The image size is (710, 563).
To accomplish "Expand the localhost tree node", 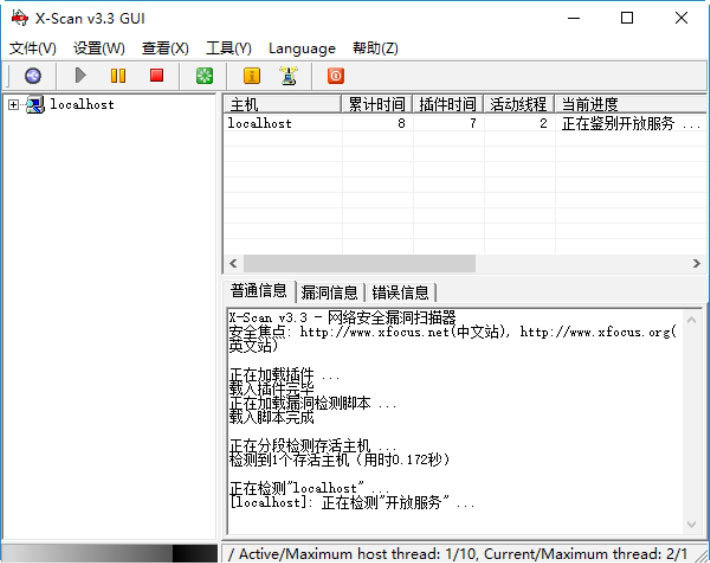I will 14,104.
